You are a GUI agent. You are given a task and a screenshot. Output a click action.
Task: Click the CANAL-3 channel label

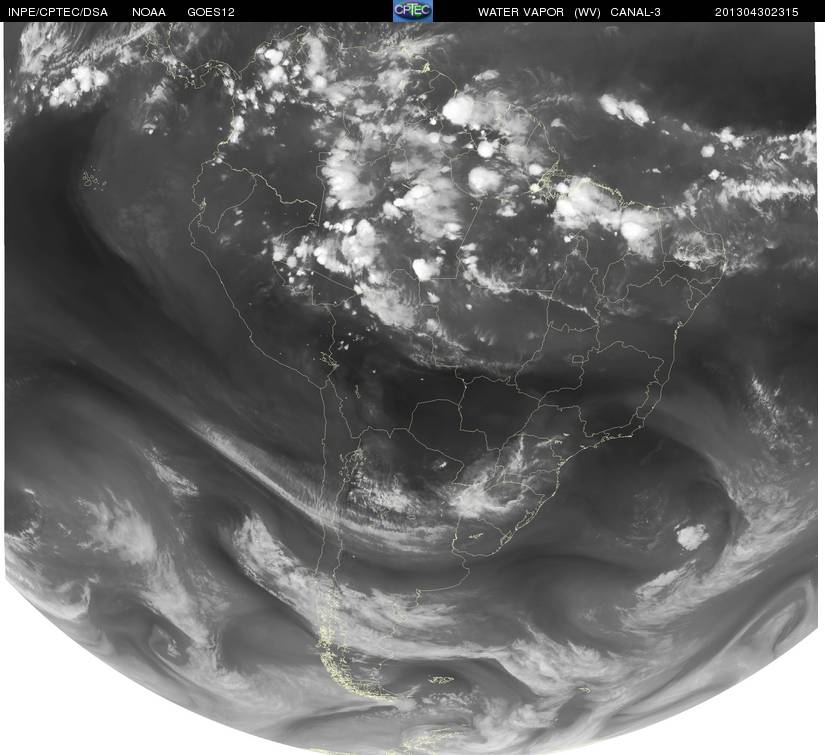(x=636, y=12)
